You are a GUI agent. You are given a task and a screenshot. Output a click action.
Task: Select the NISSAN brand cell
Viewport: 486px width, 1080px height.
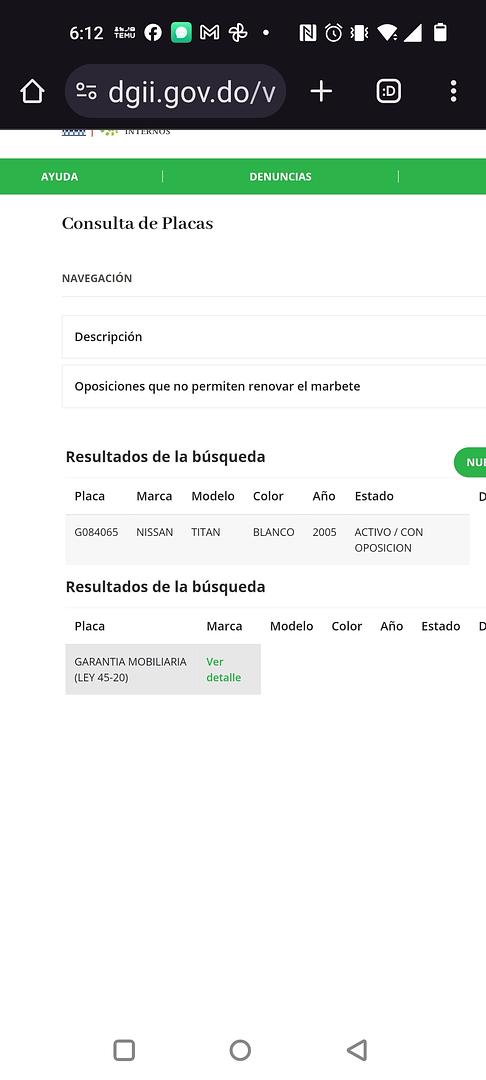(x=155, y=532)
